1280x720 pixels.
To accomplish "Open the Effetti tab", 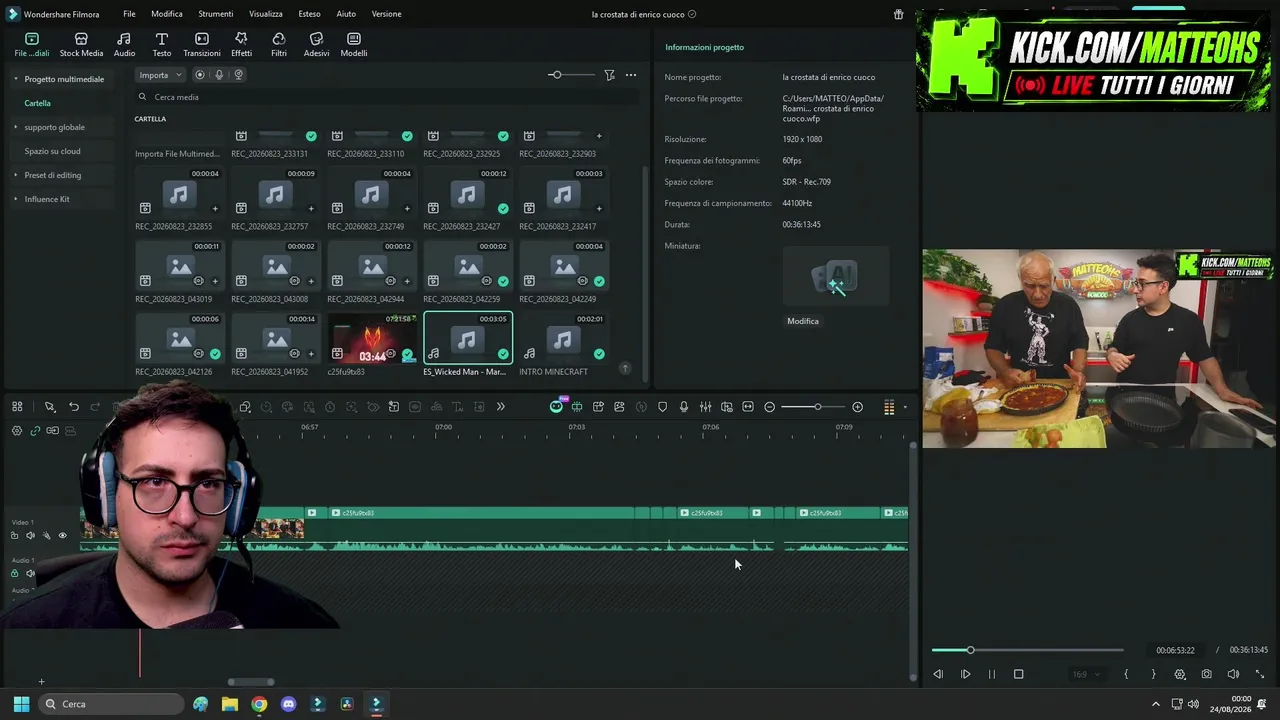I will (x=241, y=44).
